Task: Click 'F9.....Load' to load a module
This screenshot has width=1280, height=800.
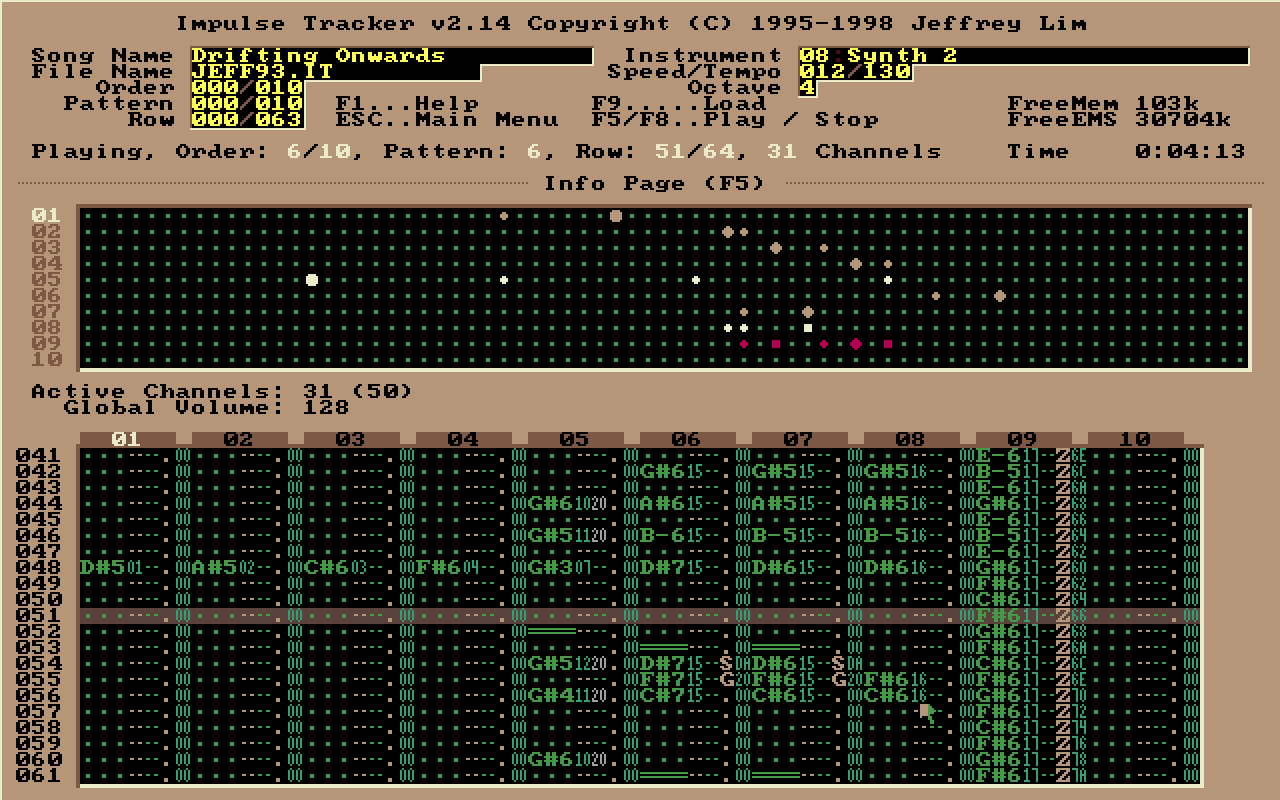Action: pyautogui.click(x=679, y=104)
